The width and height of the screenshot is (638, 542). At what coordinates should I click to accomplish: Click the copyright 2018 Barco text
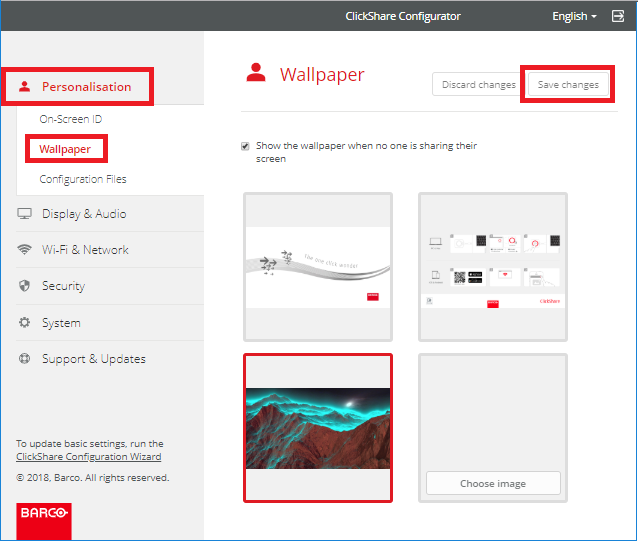point(92,477)
